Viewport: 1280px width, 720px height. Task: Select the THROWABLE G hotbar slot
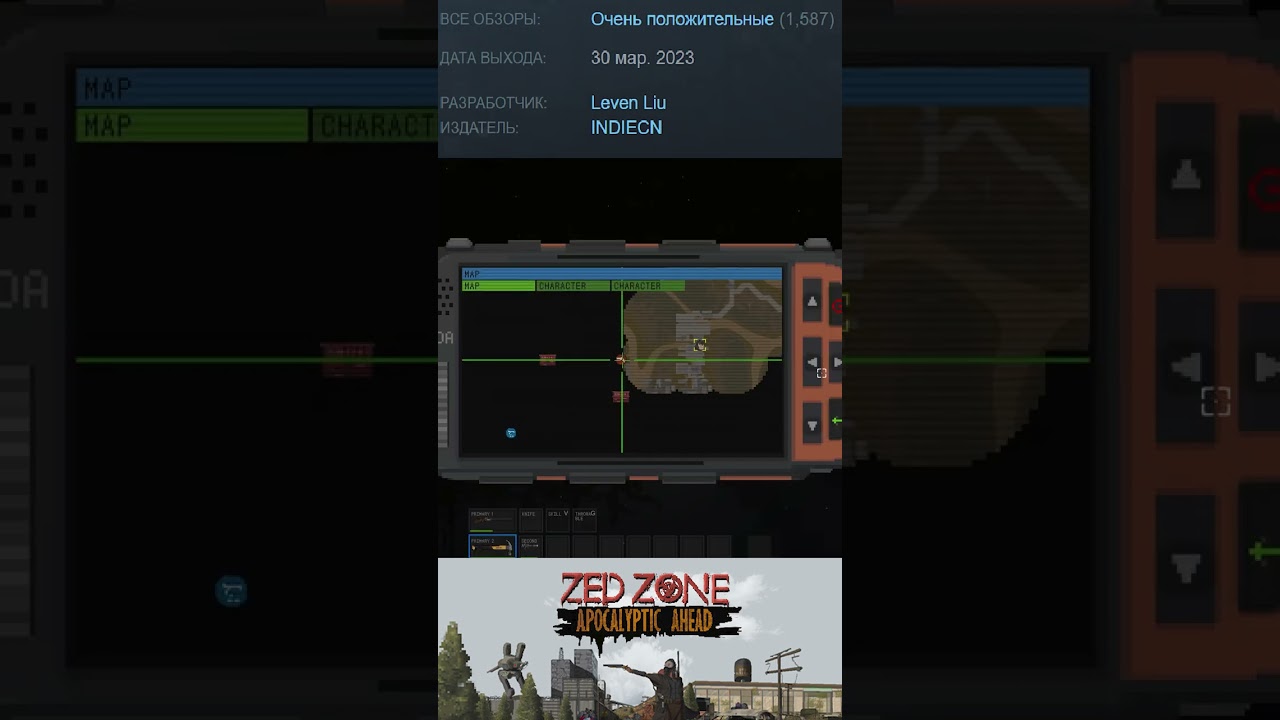[585, 520]
